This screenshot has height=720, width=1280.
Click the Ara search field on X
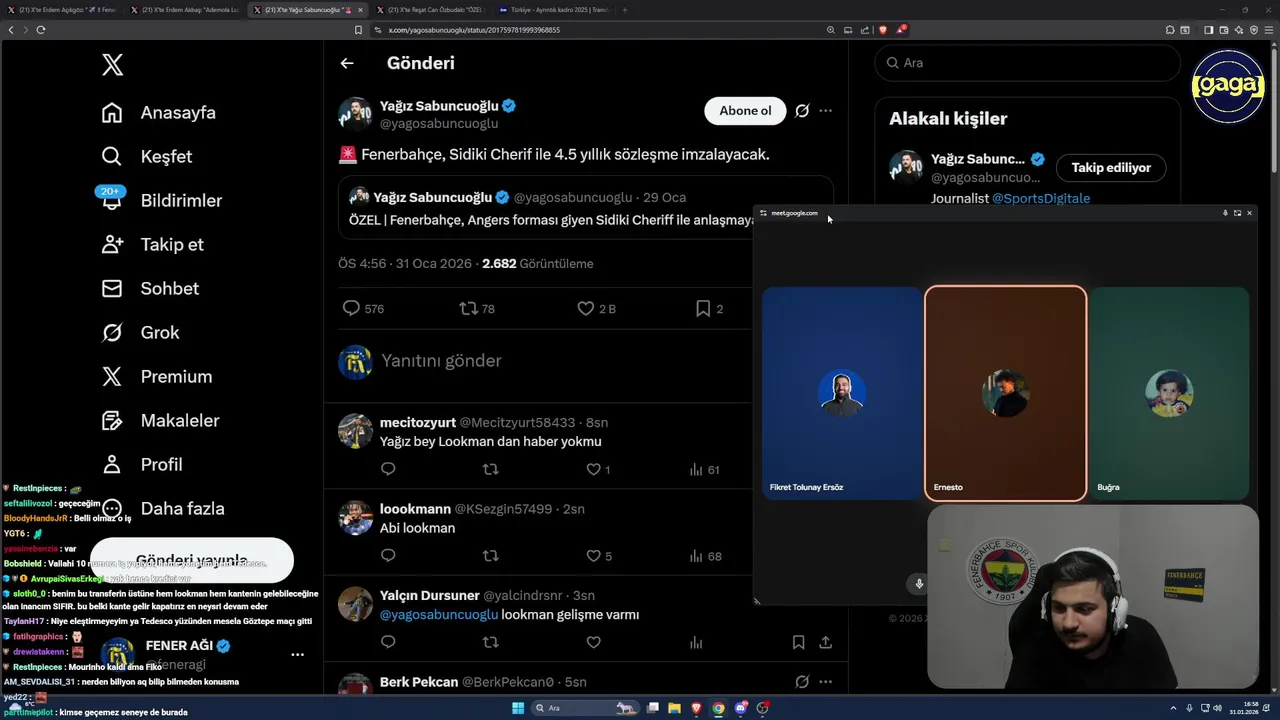click(1027, 63)
